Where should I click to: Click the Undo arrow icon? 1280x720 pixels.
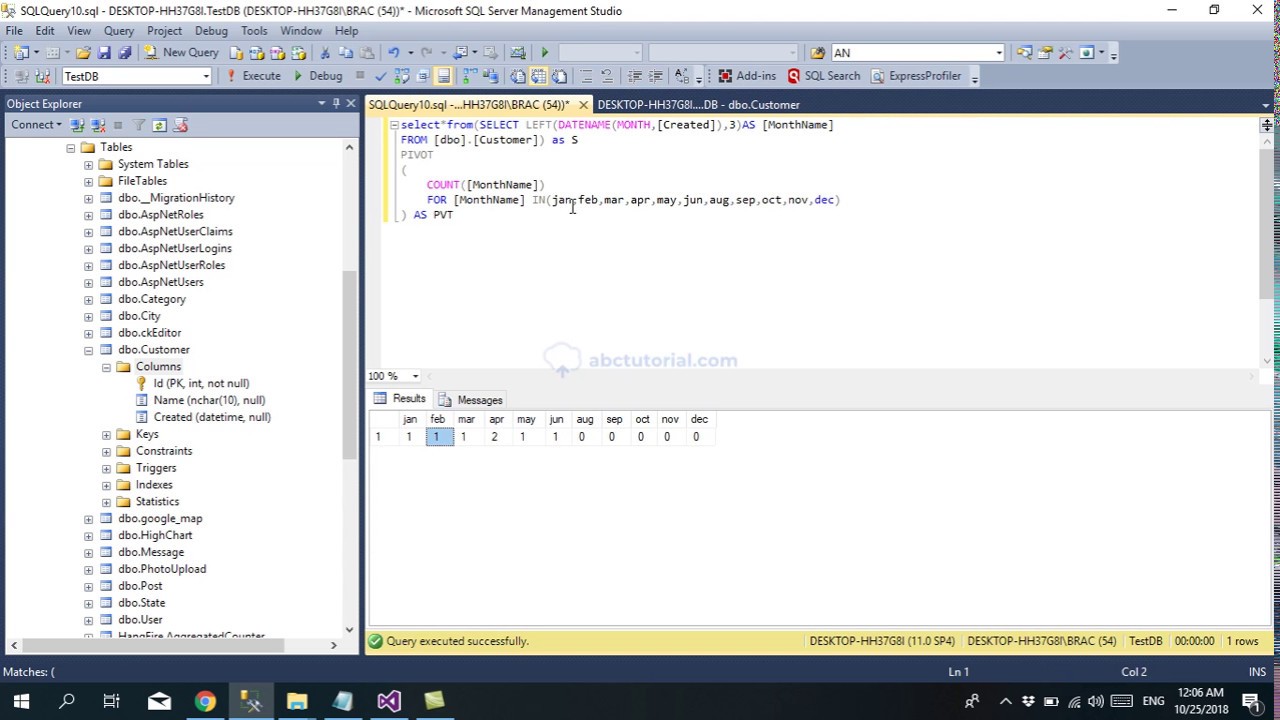coord(393,52)
